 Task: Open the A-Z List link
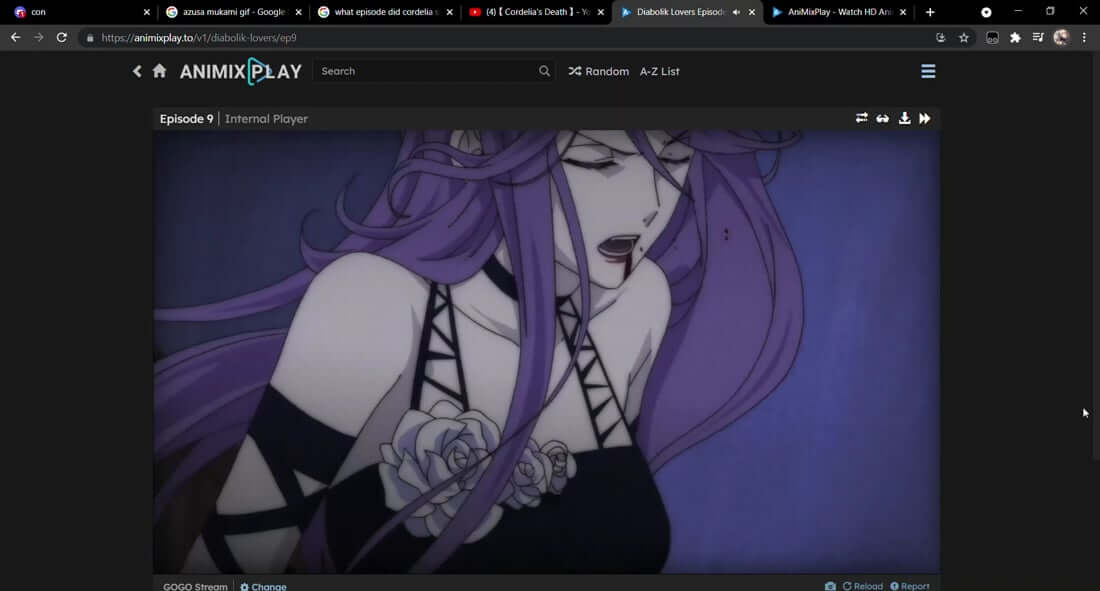pos(660,71)
